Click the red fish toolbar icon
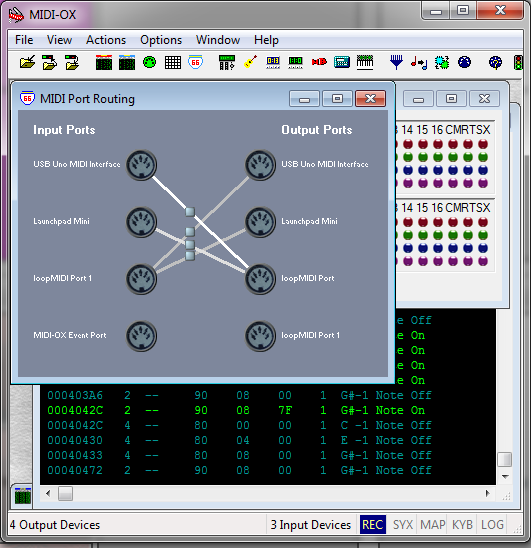531x548 pixels. (x=319, y=62)
